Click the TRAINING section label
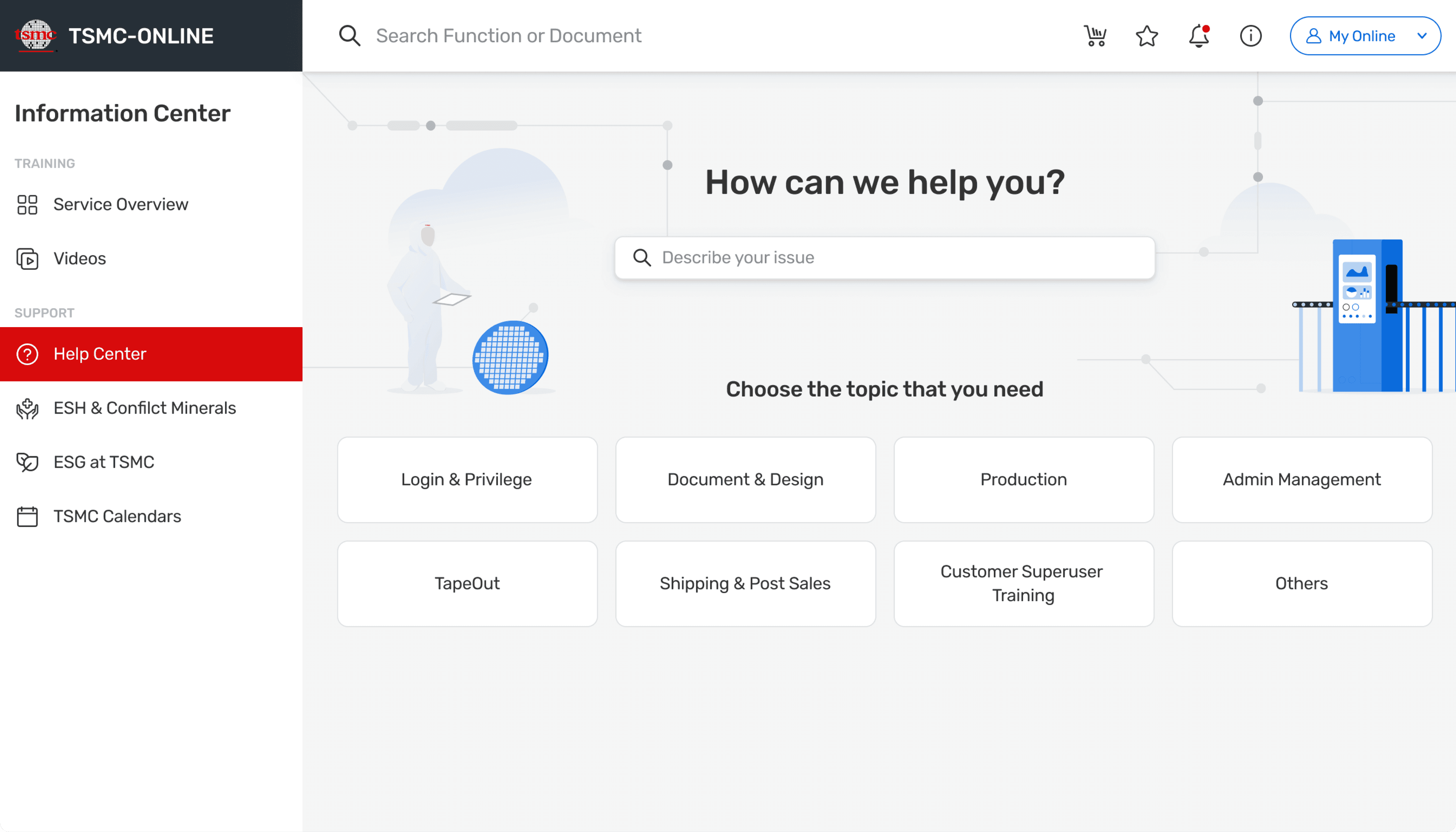 [x=44, y=164]
